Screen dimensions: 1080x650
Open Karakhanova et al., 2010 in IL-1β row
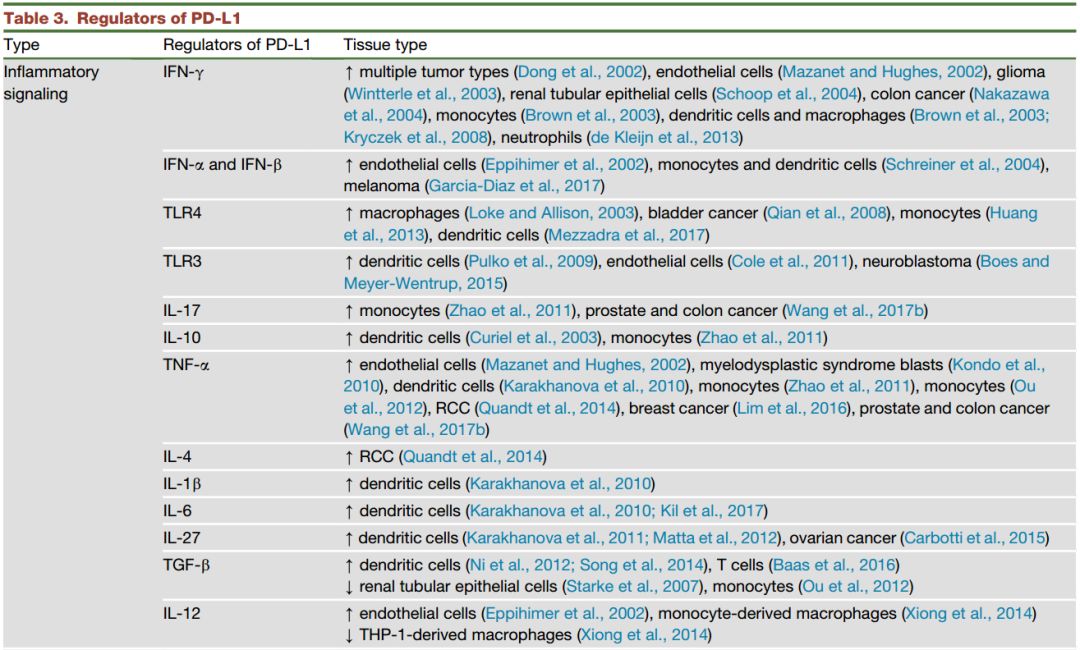560,484
